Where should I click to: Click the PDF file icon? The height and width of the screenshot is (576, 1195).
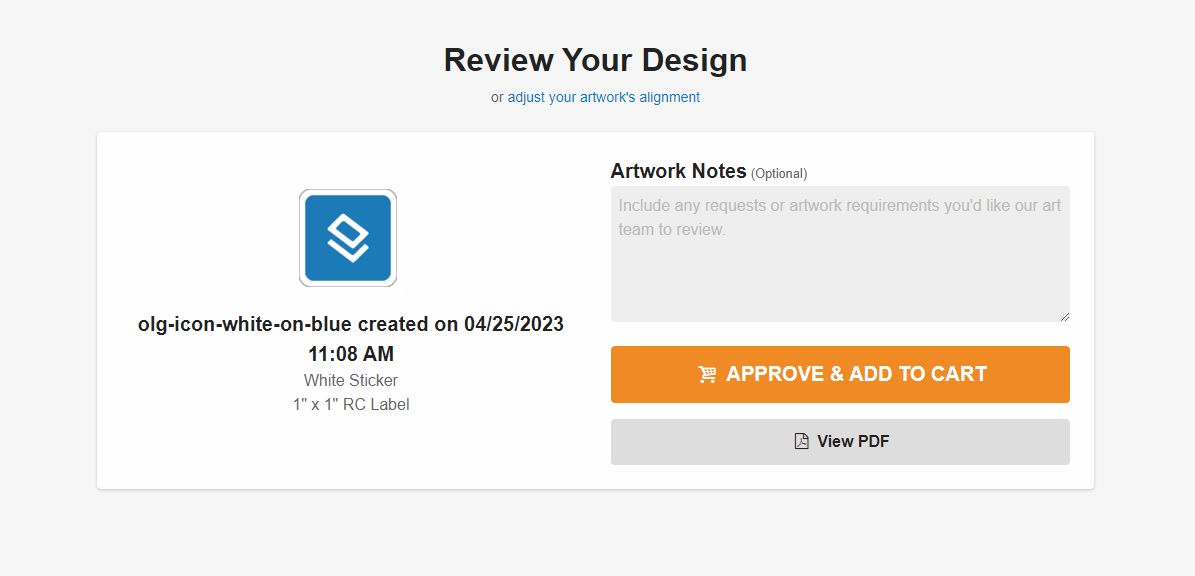[801, 441]
